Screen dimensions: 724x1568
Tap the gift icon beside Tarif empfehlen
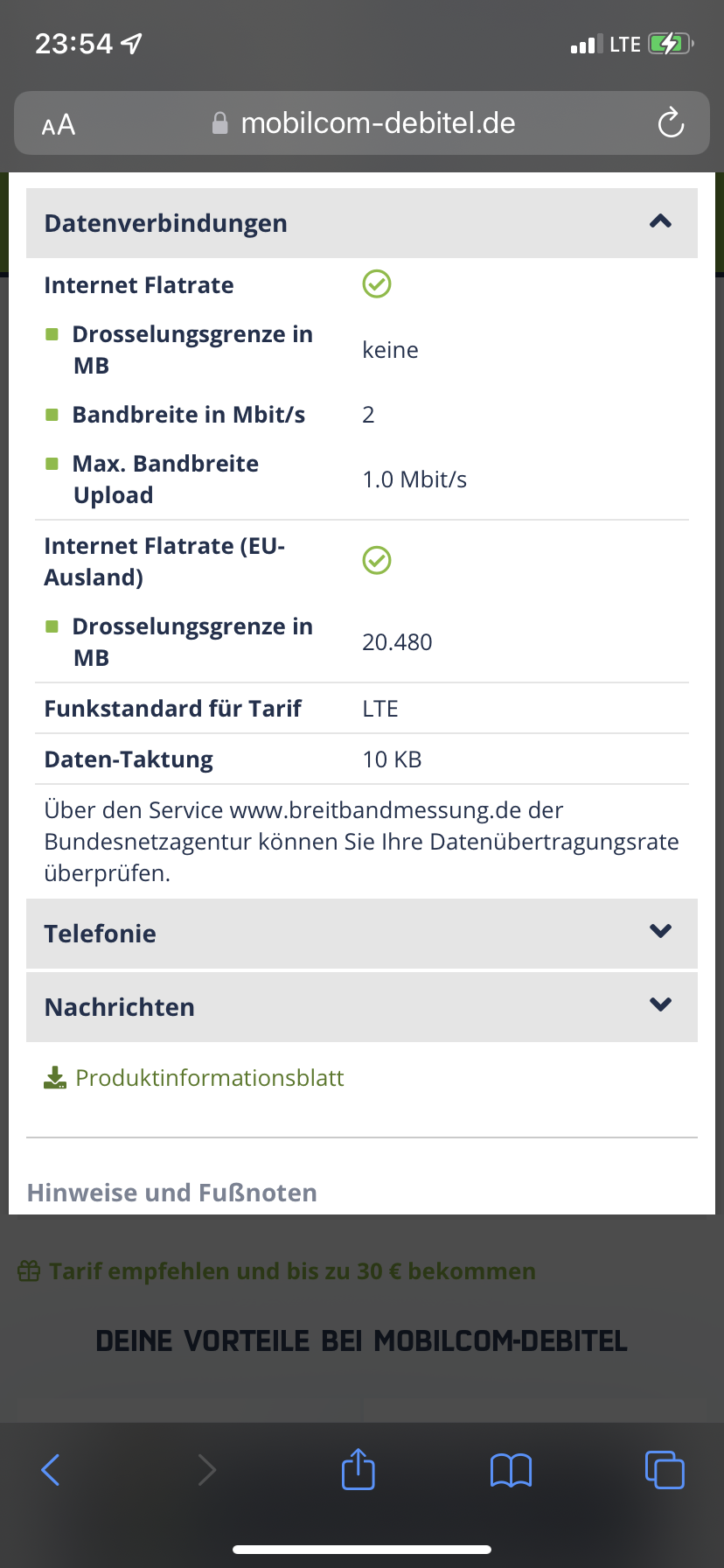29,1271
